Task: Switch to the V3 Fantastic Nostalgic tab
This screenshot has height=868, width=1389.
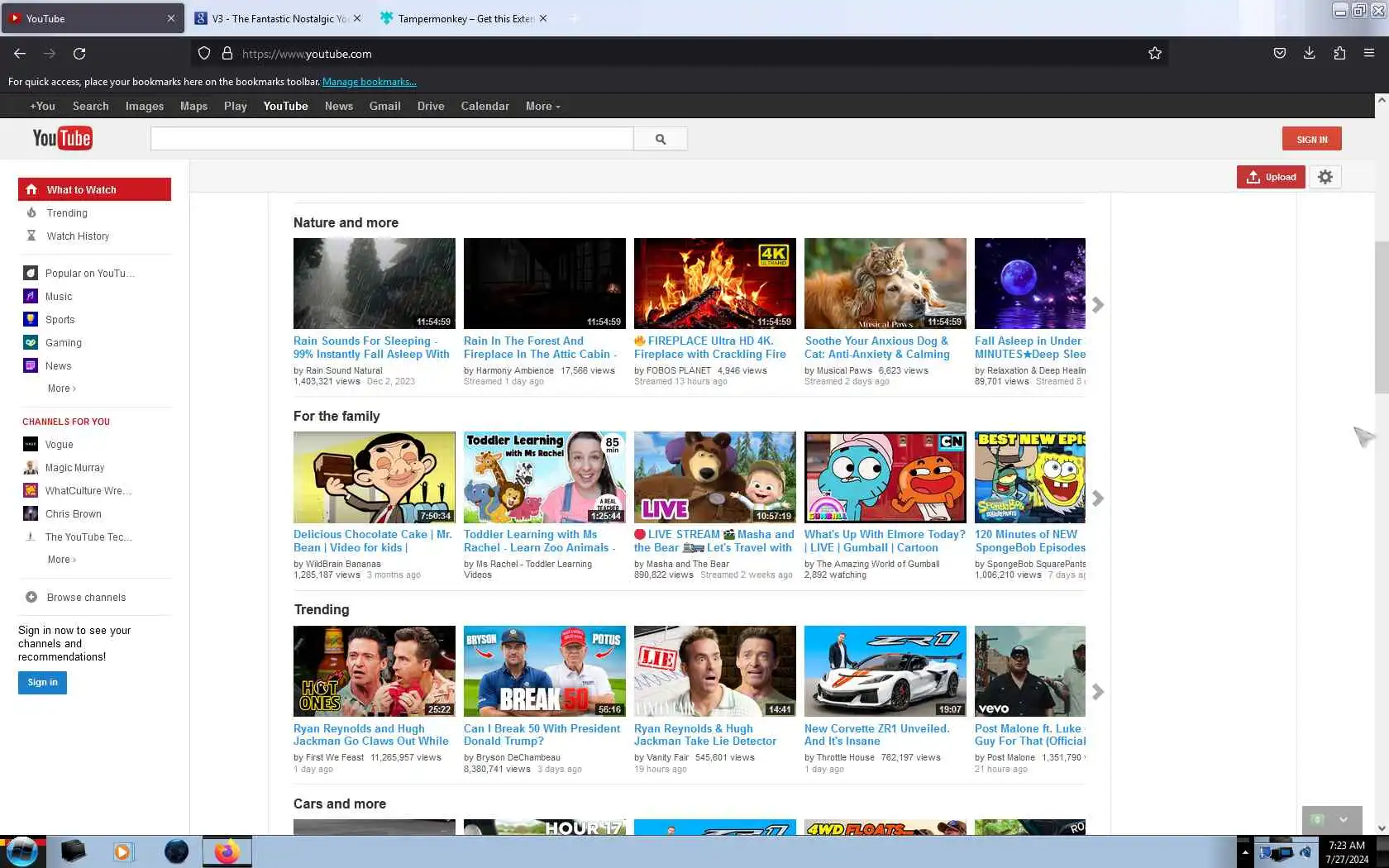Action: point(279,18)
